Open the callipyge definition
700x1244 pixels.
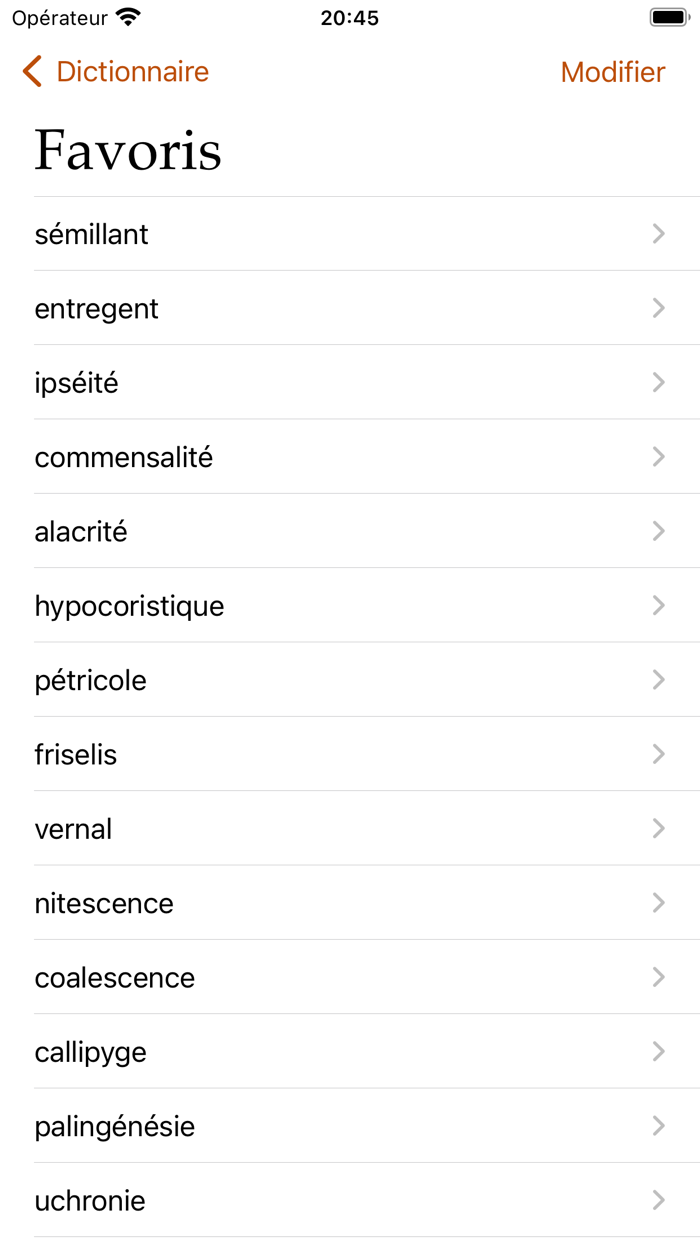tap(300, 1051)
